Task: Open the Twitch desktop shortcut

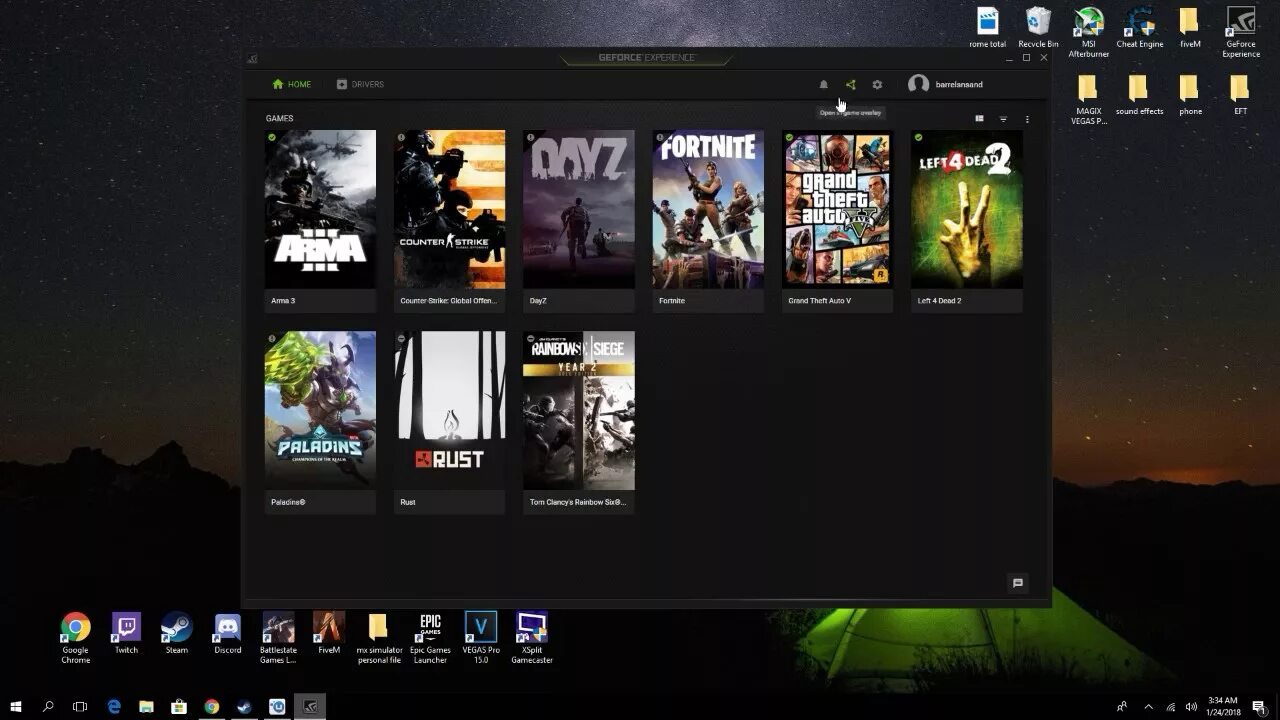Action: tap(126, 634)
